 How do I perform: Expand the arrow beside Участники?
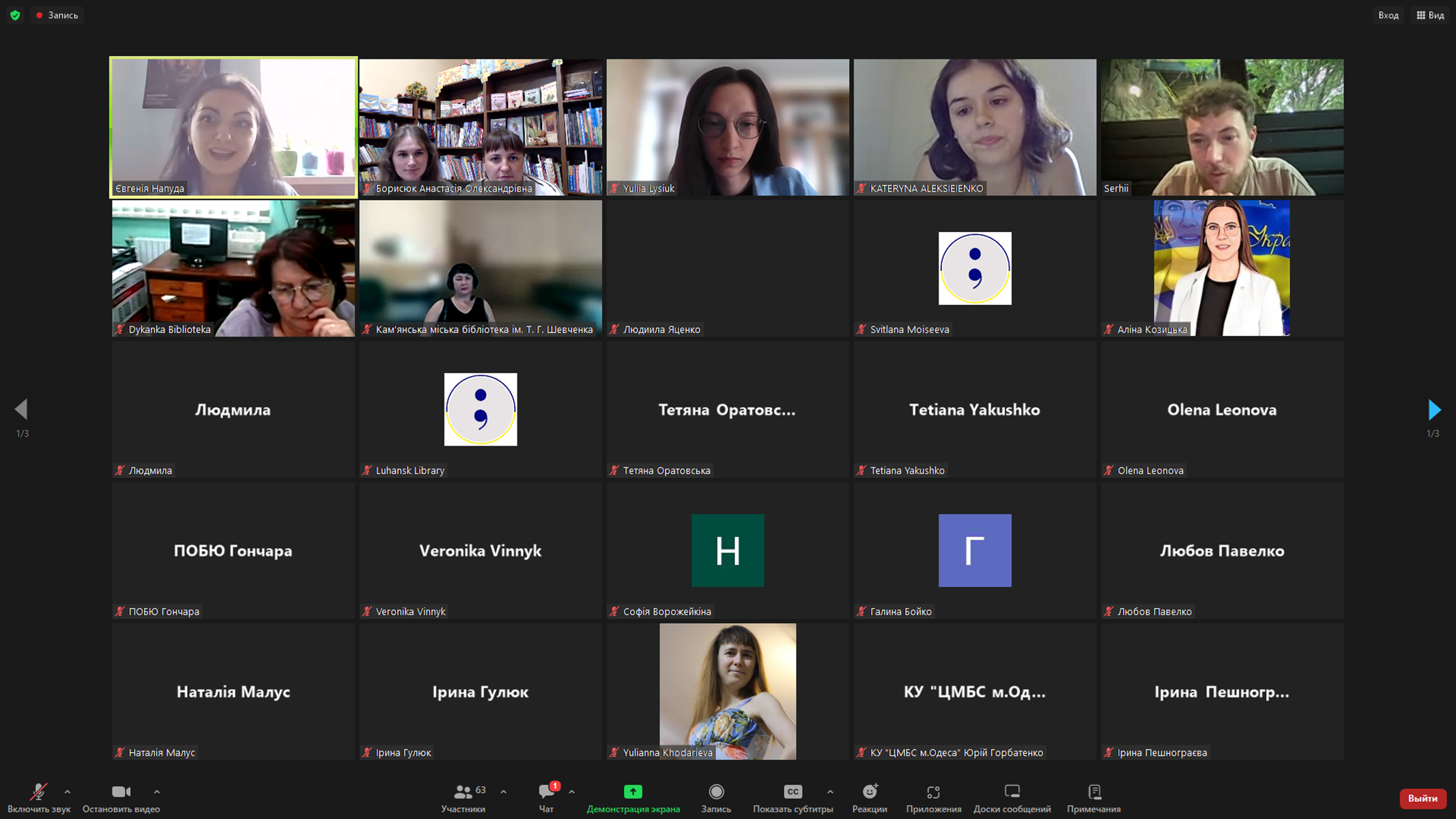tap(504, 792)
